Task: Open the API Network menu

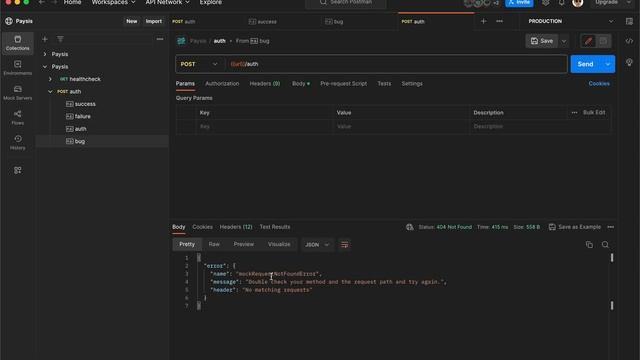Action: tap(167, 2)
